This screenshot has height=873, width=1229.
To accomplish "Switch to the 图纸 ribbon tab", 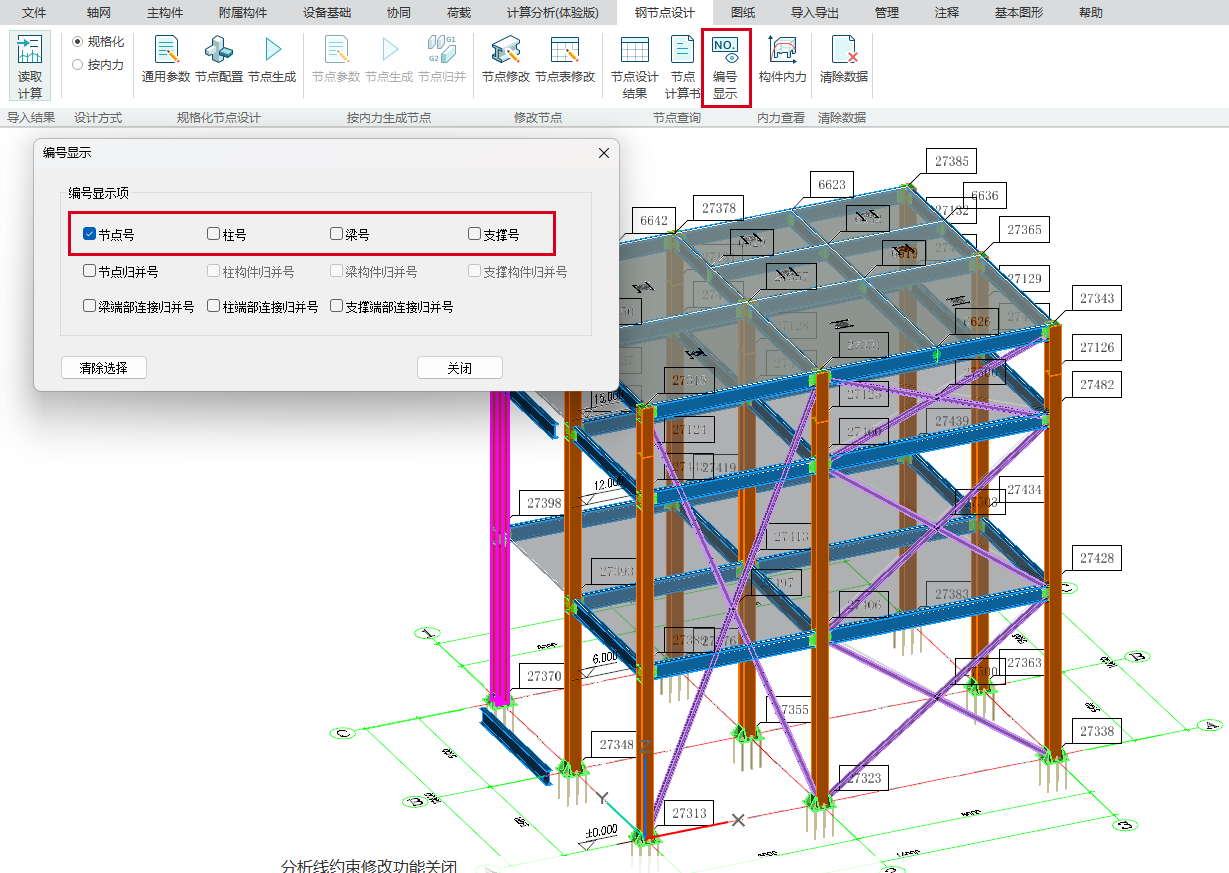I will coord(743,13).
